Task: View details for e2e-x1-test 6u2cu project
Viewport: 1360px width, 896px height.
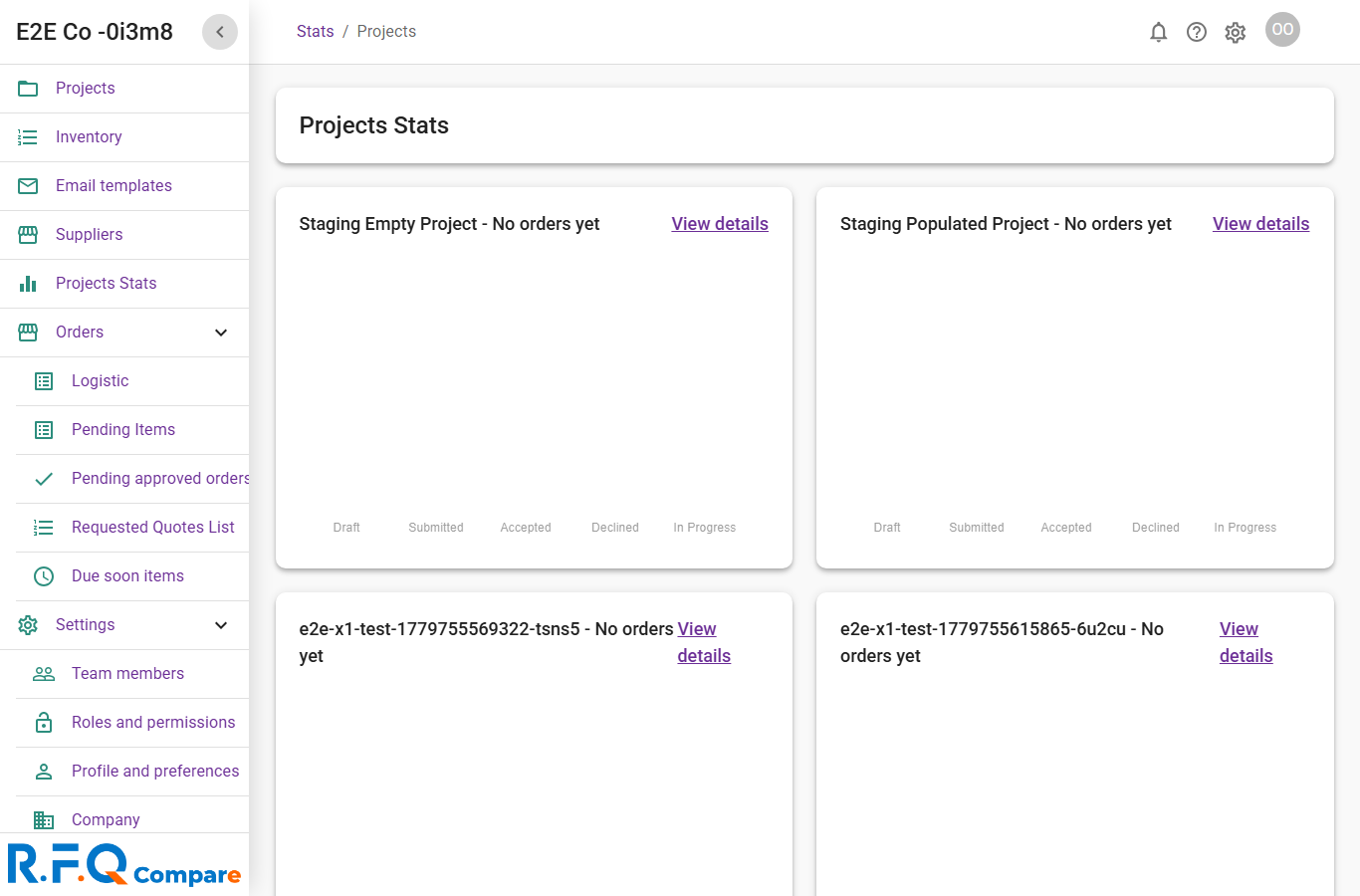Action: [x=1246, y=642]
